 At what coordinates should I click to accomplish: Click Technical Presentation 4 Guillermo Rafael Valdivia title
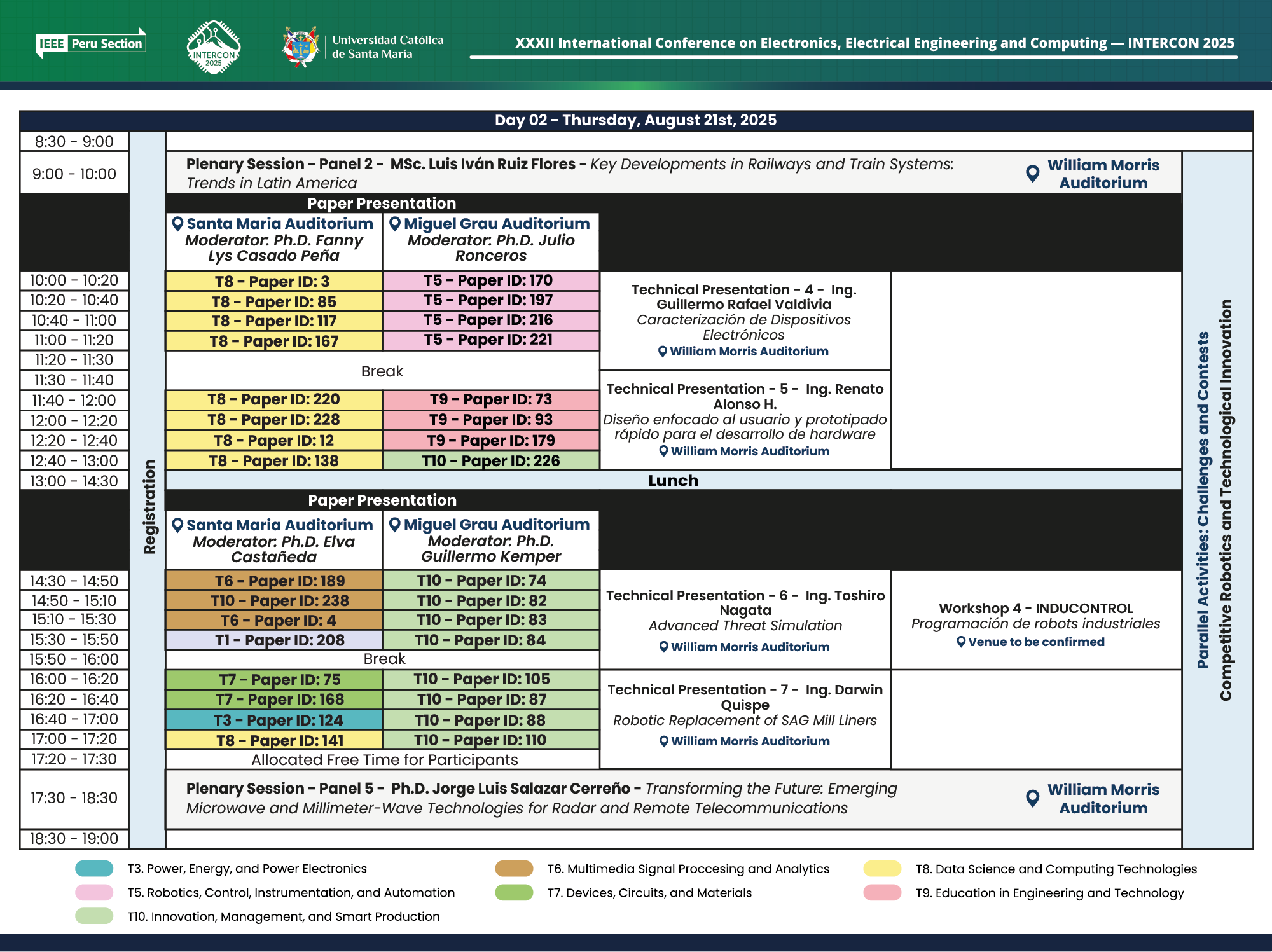point(744,297)
